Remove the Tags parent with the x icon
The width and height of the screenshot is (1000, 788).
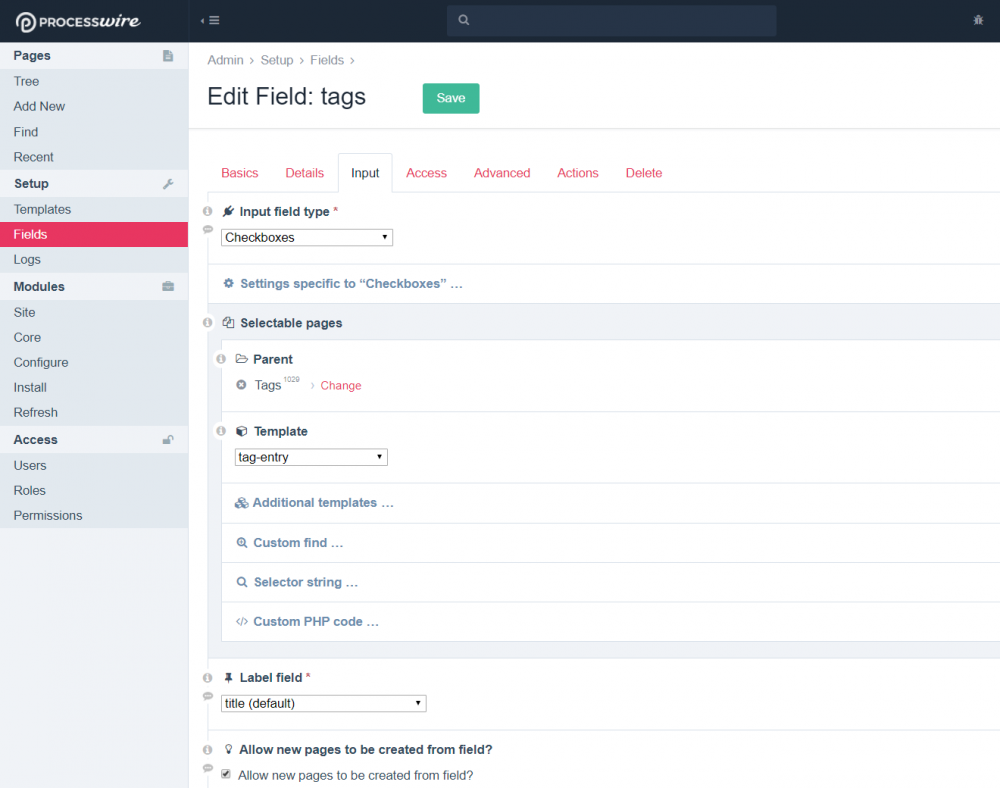click(241, 385)
